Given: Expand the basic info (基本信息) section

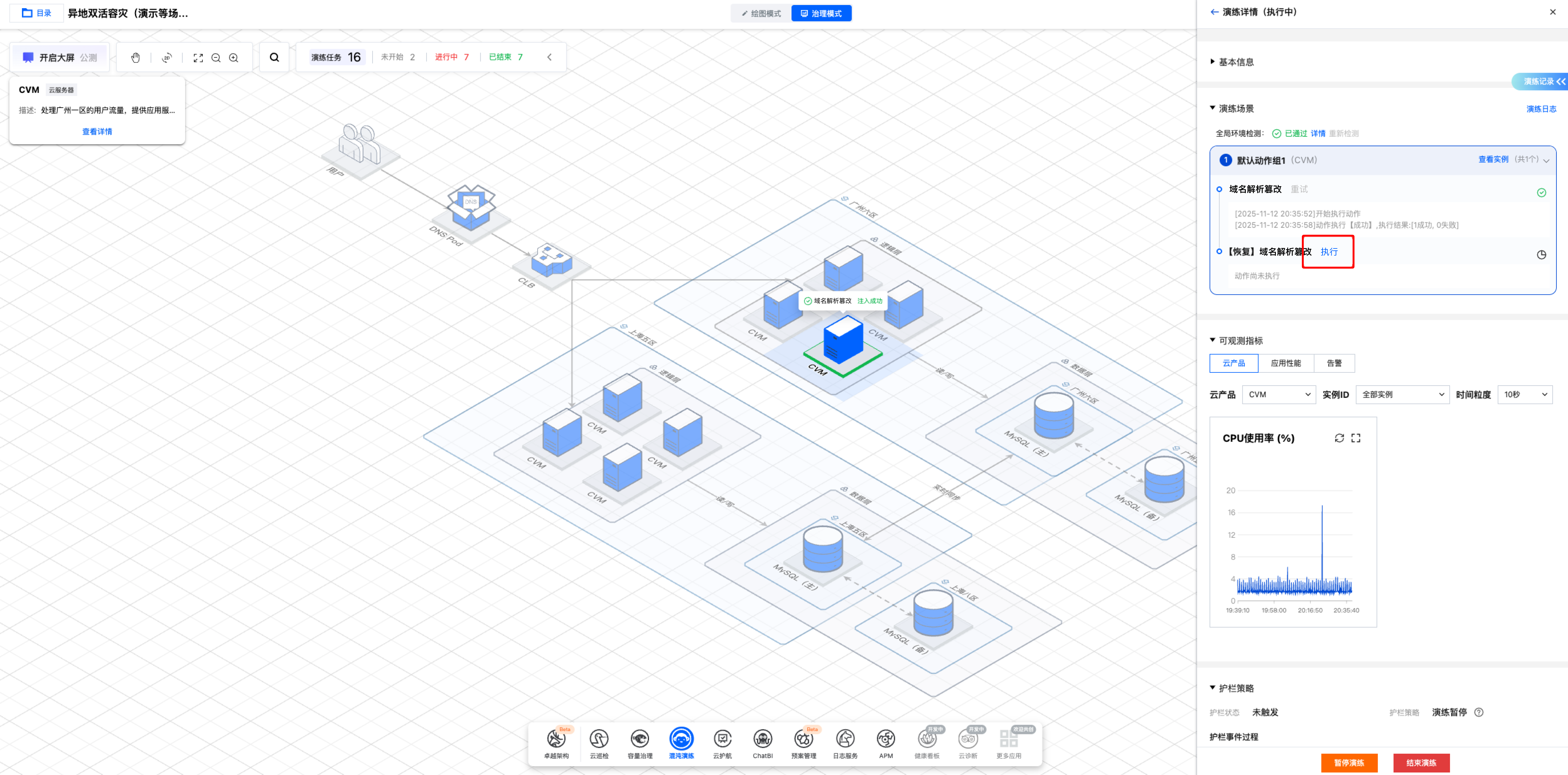Looking at the screenshot, I should (x=1235, y=62).
